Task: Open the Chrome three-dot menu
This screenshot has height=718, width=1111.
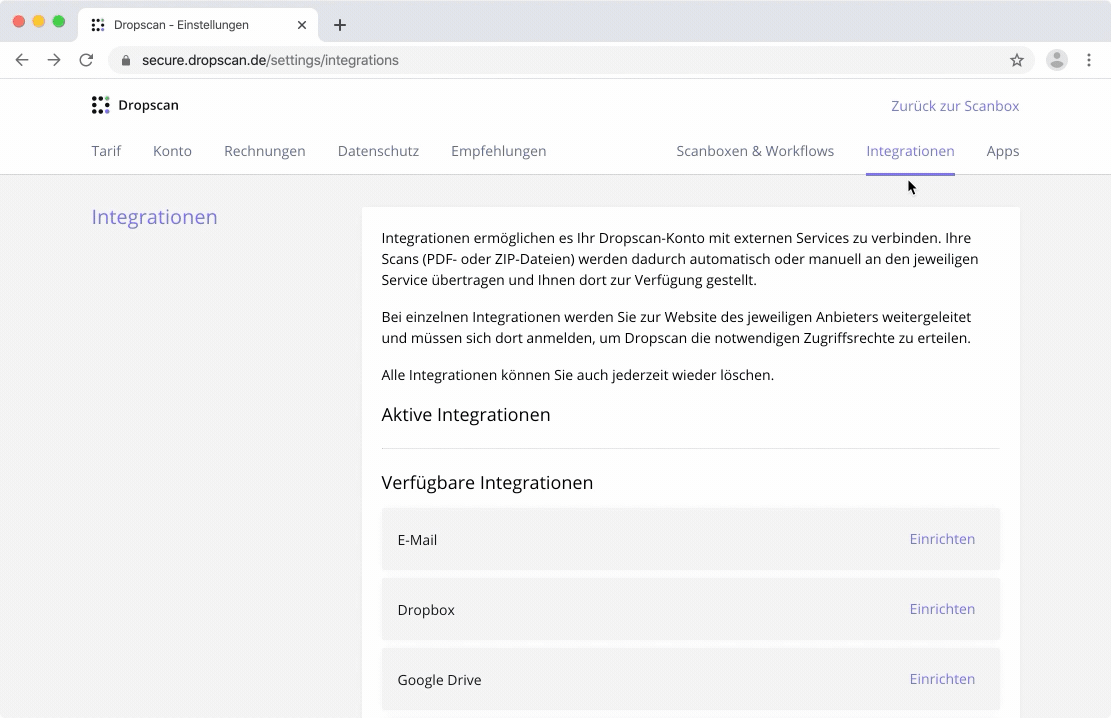Action: pos(1089,60)
